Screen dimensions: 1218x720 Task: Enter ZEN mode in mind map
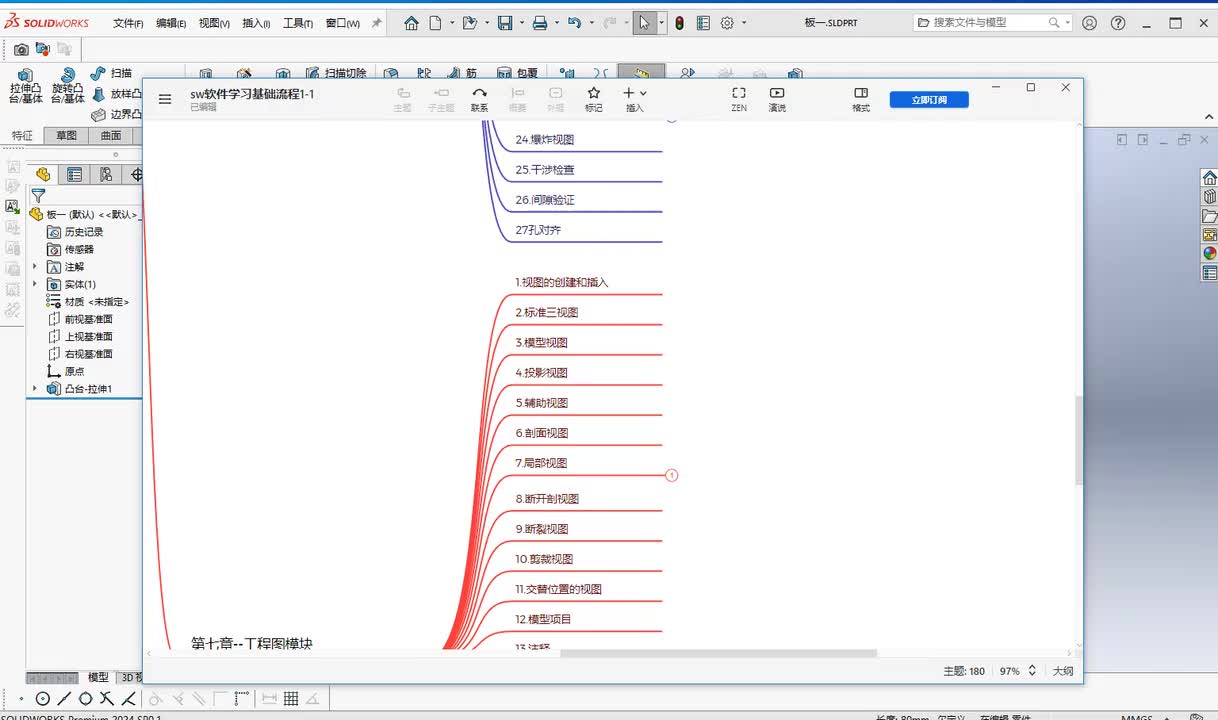pos(739,99)
